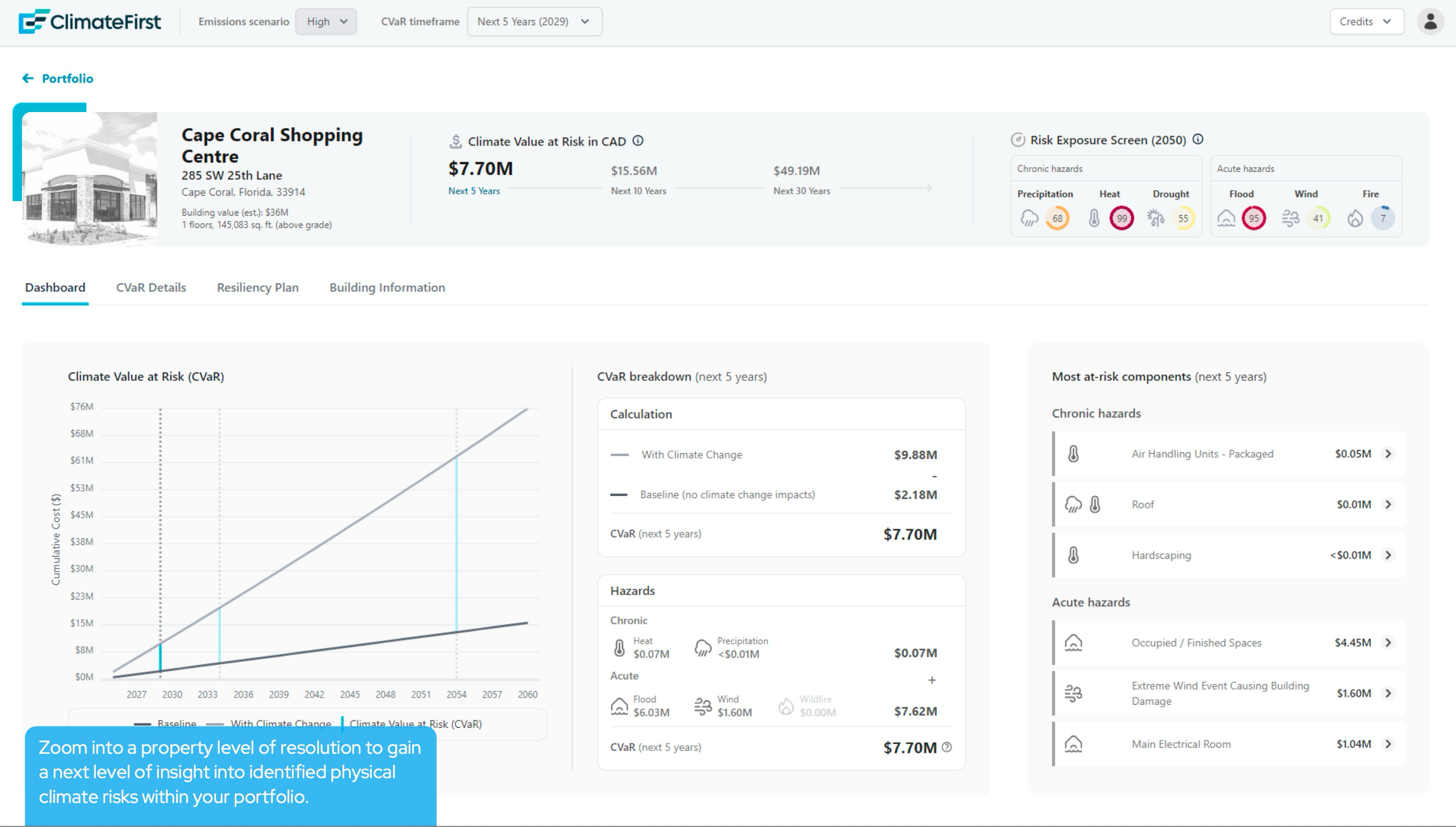This screenshot has width=1456, height=827.
Task: Click the Precipitation hazard cloud icon
Action: 1029,218
